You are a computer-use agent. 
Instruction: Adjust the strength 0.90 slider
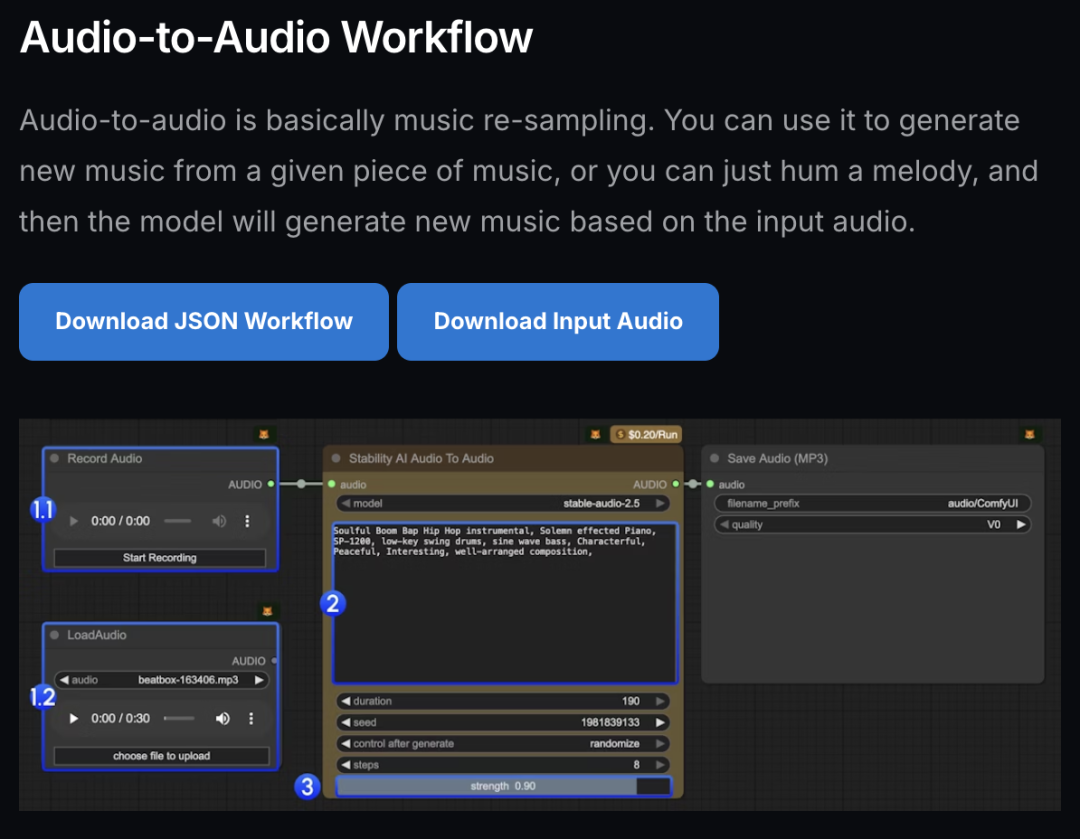pos(503,786)
